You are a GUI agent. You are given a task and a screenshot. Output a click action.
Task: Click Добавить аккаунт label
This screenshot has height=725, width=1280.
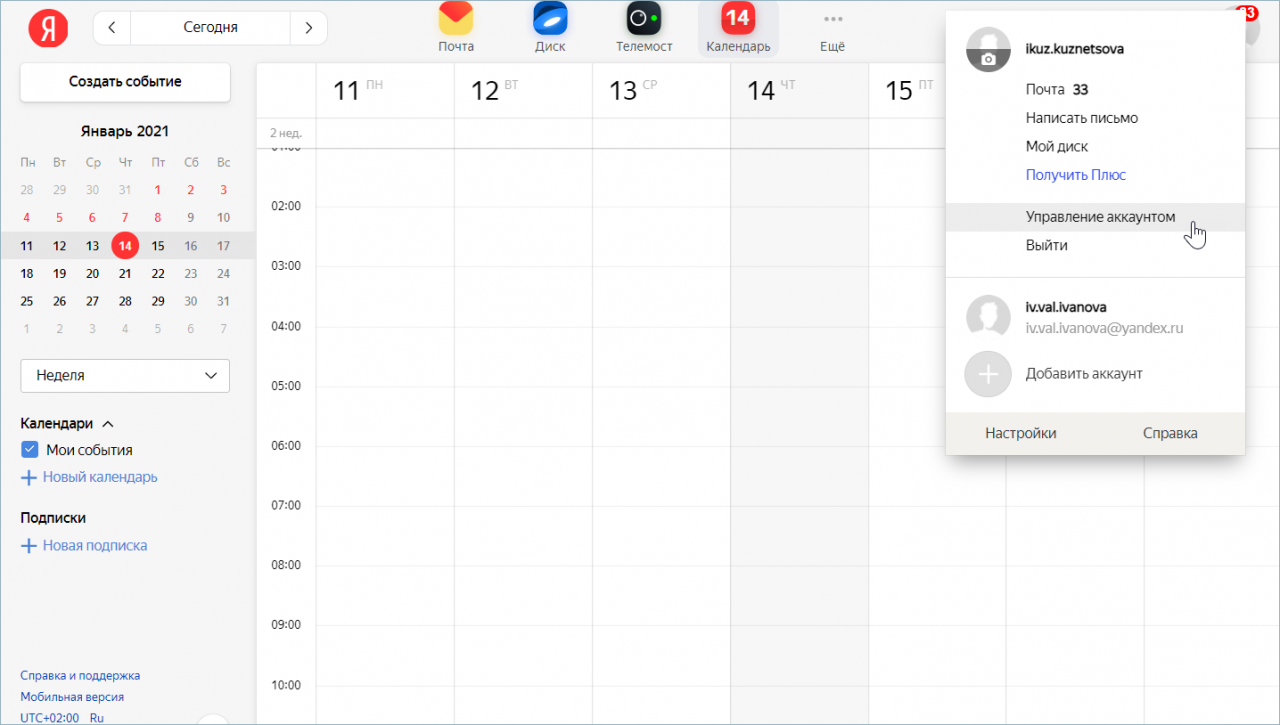pyautogui.click(x=1084, y=374)
